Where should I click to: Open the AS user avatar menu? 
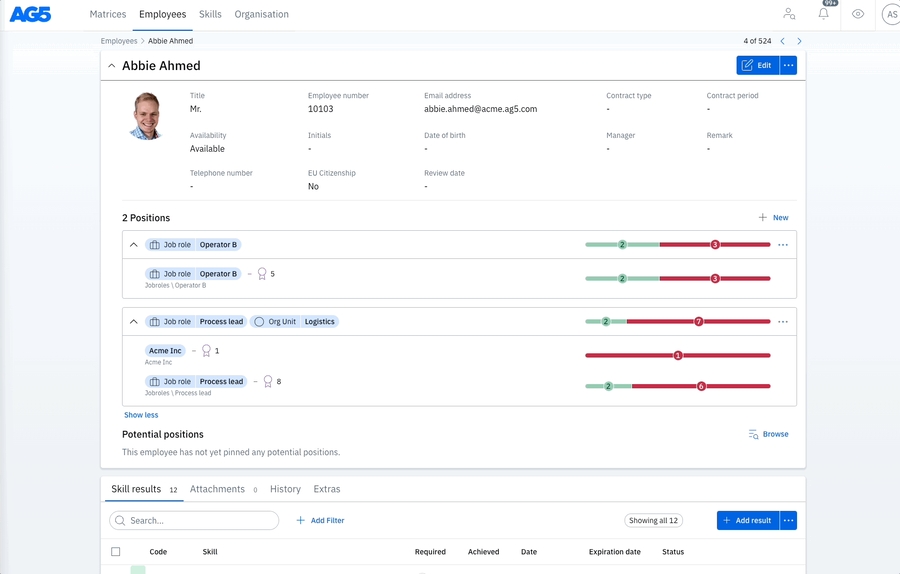889,14
